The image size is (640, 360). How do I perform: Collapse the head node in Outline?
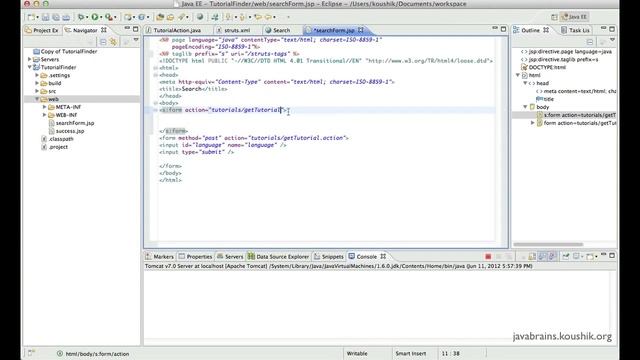coord(525,83)
